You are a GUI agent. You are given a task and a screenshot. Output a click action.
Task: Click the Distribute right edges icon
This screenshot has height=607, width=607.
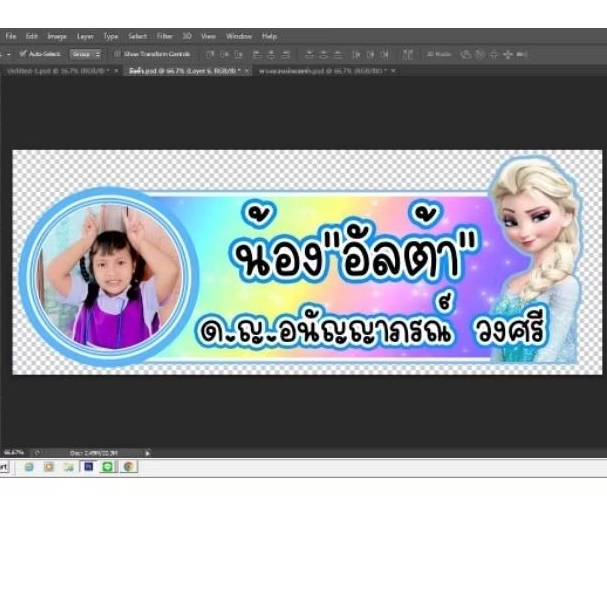(x=384, y=55)
